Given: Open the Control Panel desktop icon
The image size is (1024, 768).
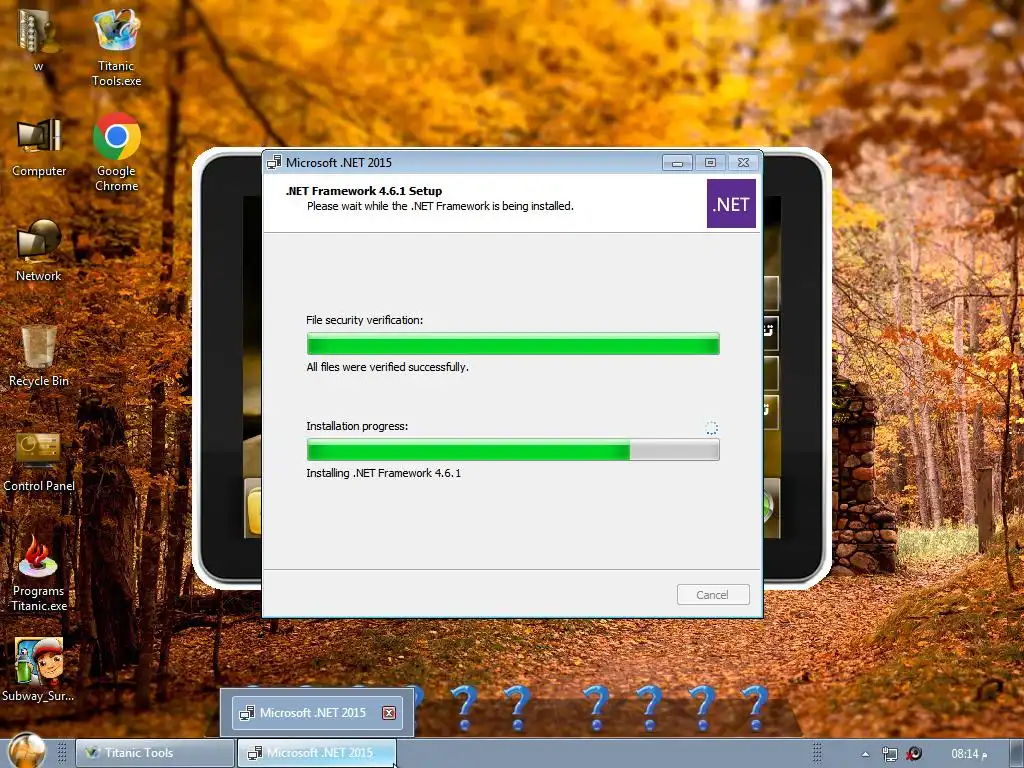Looking at the screenshot, I should tap(39, 462).
